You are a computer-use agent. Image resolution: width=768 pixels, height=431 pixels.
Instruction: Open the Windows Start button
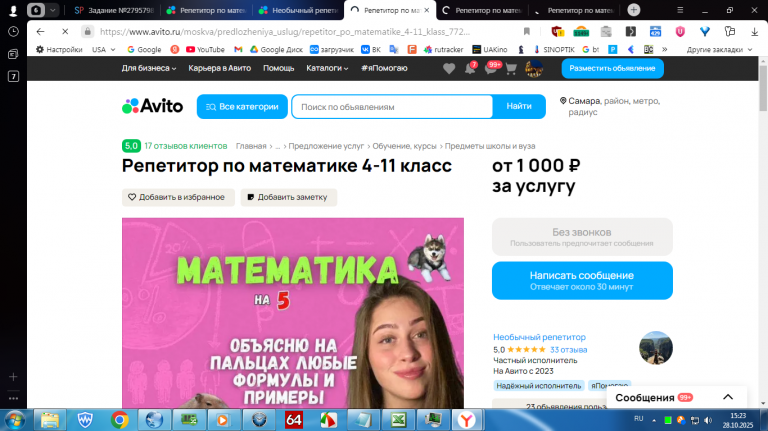(14, 420)
